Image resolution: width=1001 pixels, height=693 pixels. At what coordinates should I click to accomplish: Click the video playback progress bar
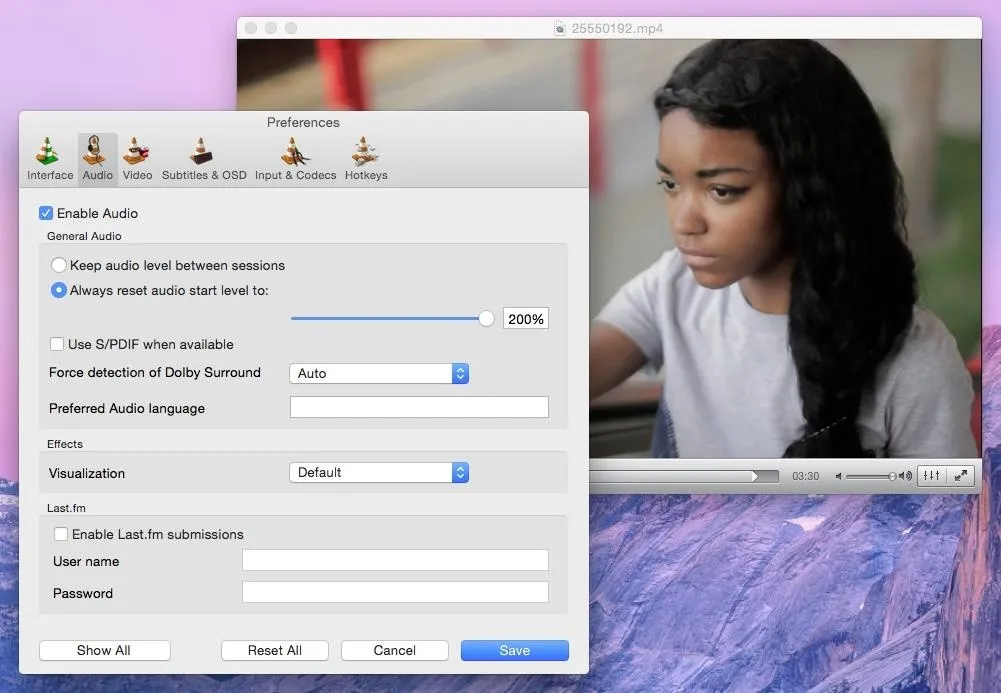684,476
